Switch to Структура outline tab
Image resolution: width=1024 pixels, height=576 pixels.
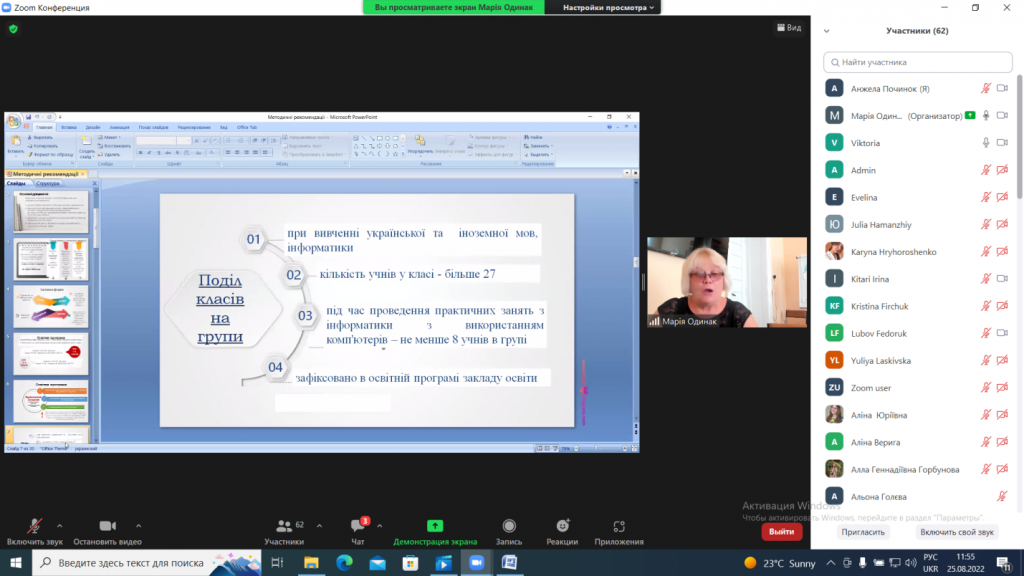click(48, 184)
